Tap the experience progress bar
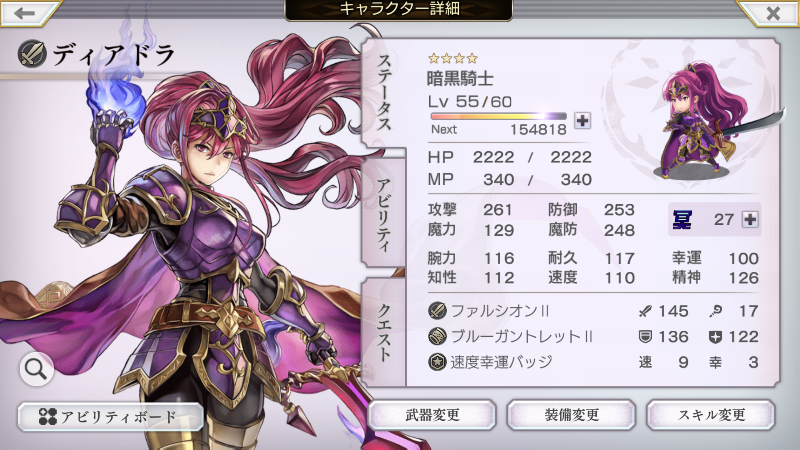 498,116
